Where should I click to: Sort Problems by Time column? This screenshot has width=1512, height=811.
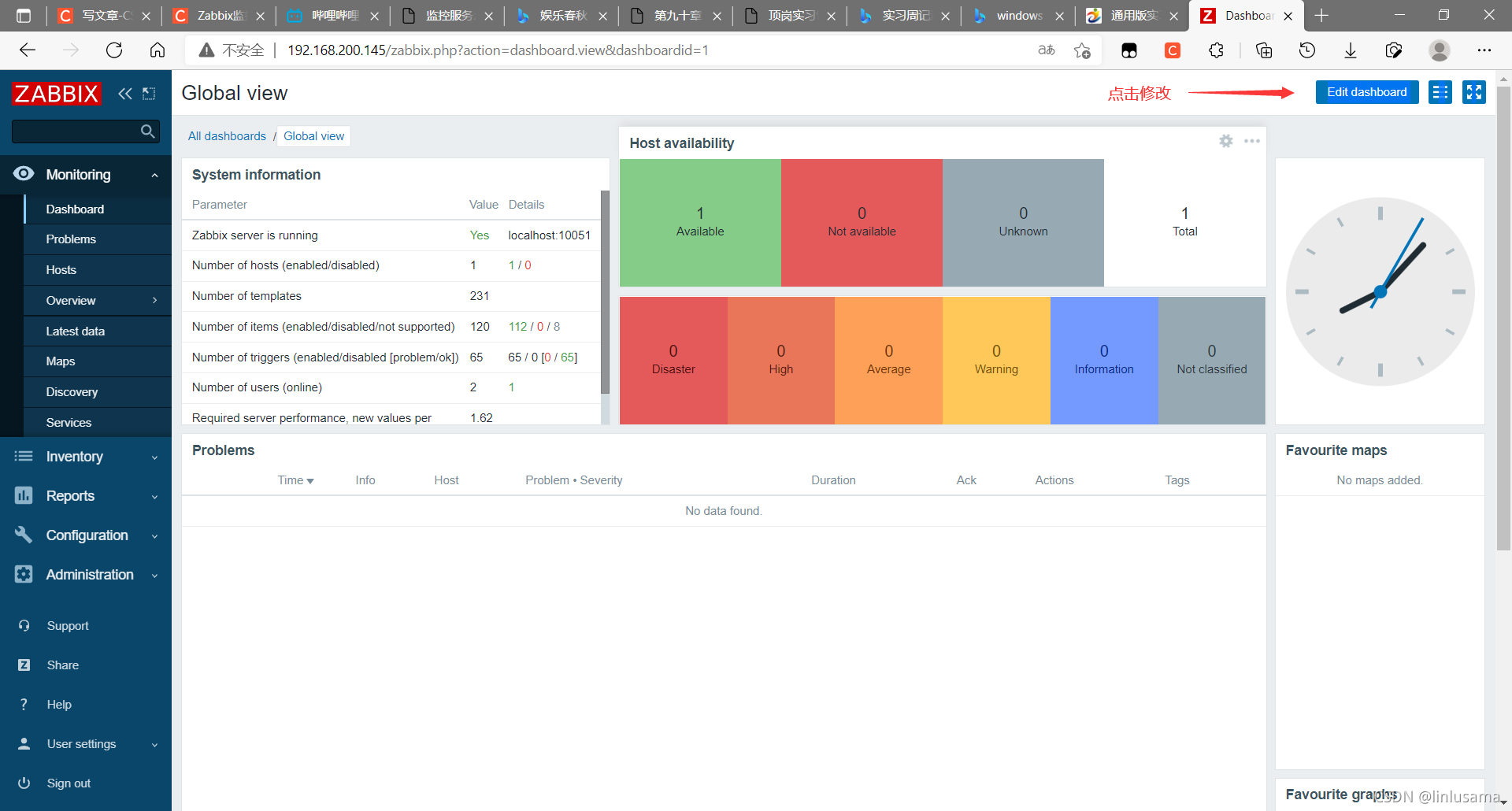click(x=295, y=480)
